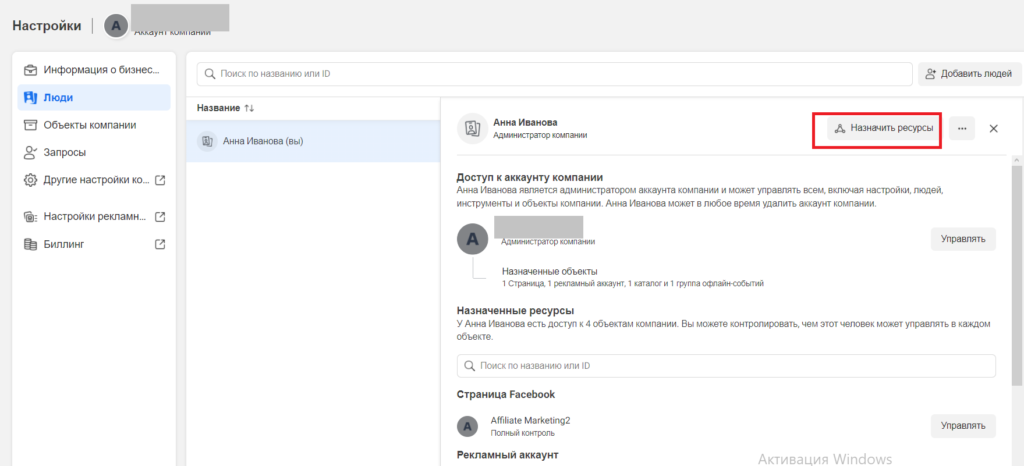Click the people search field at top

(x=553, y=74)
